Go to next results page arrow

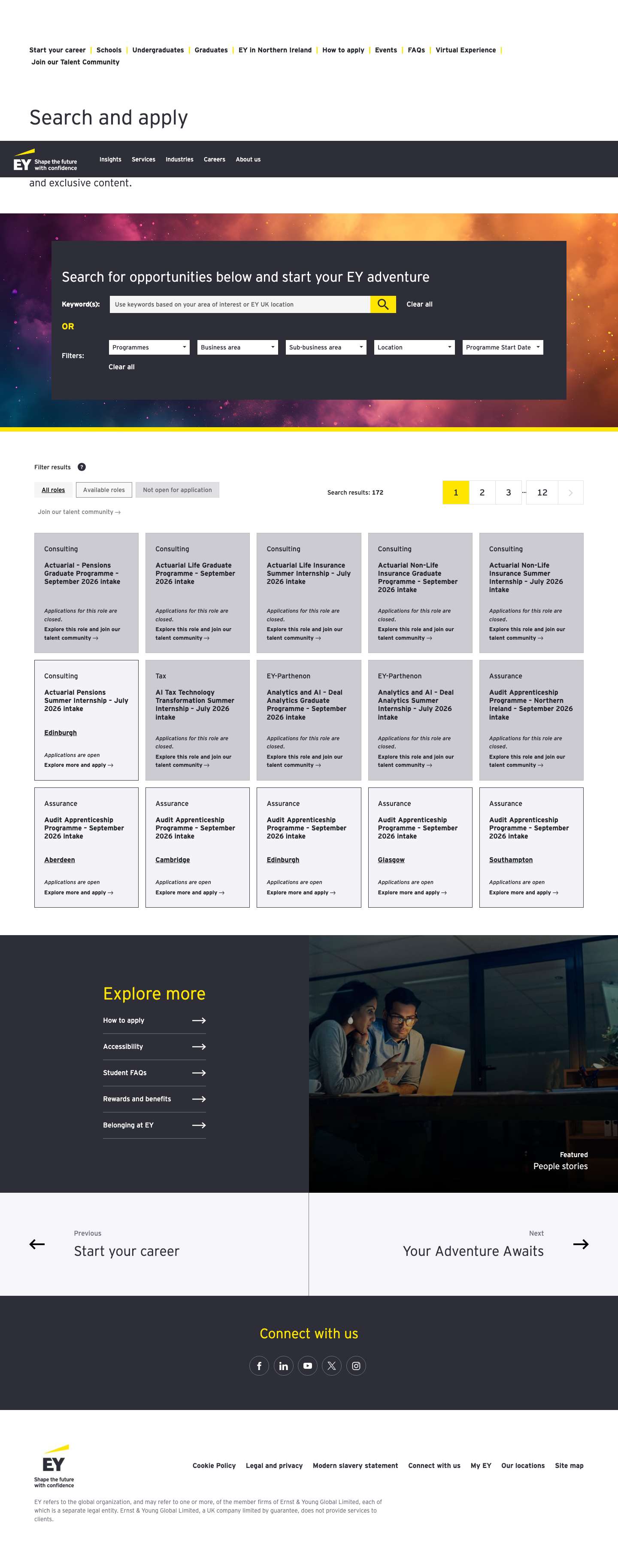click(x=570, y=492)
